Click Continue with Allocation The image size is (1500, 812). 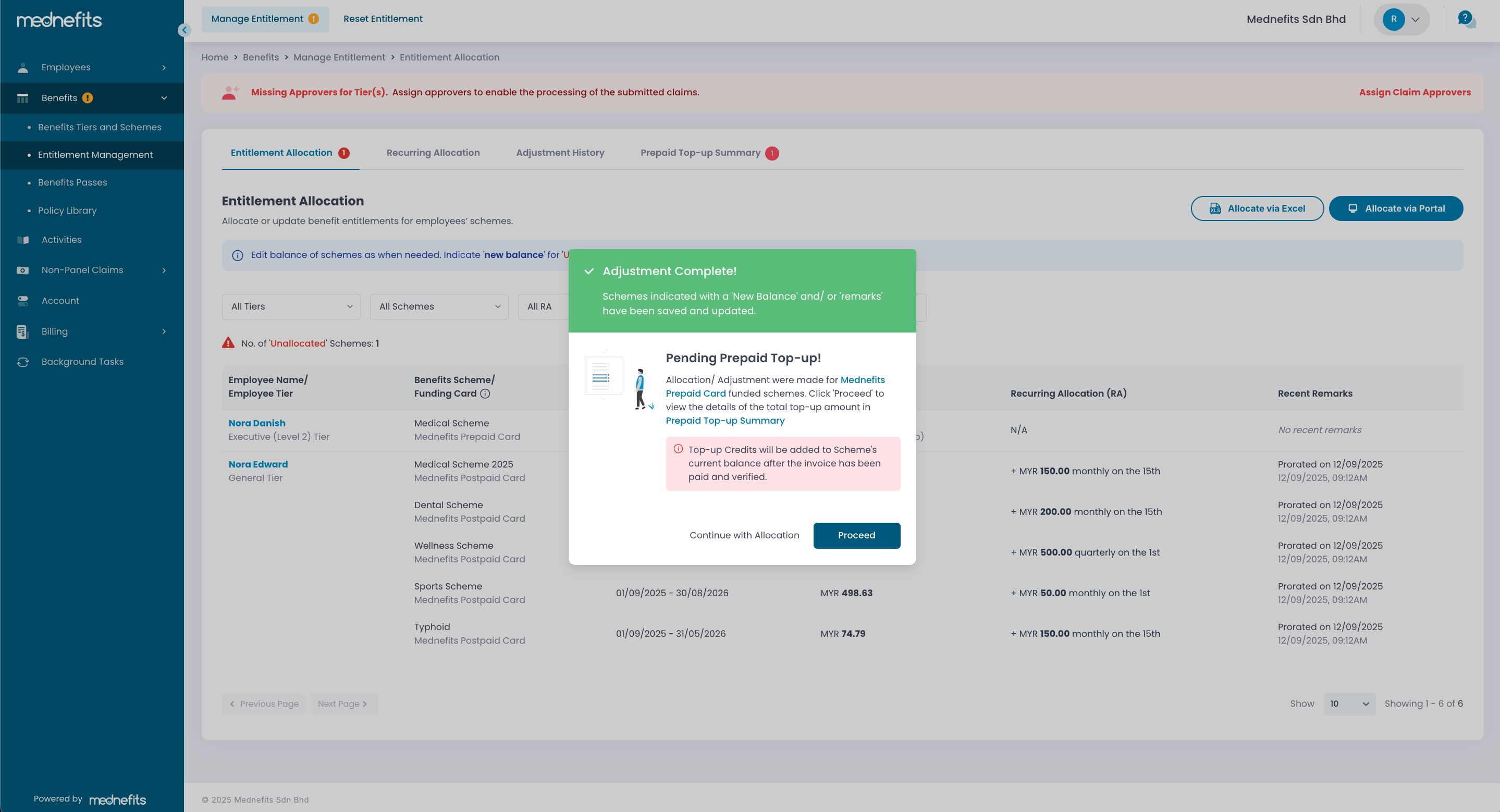pos(744,535)
